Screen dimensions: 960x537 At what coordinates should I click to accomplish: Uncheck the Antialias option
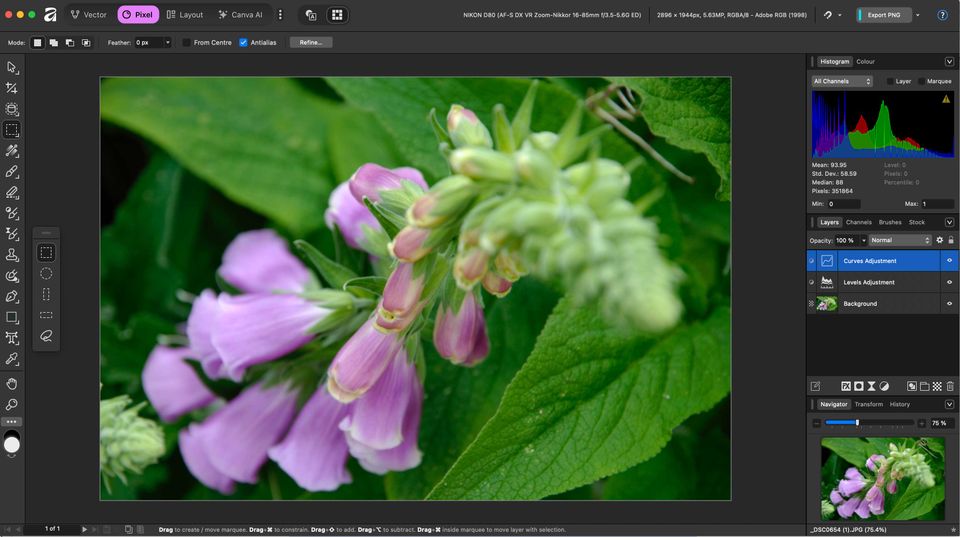click(243, 43)
